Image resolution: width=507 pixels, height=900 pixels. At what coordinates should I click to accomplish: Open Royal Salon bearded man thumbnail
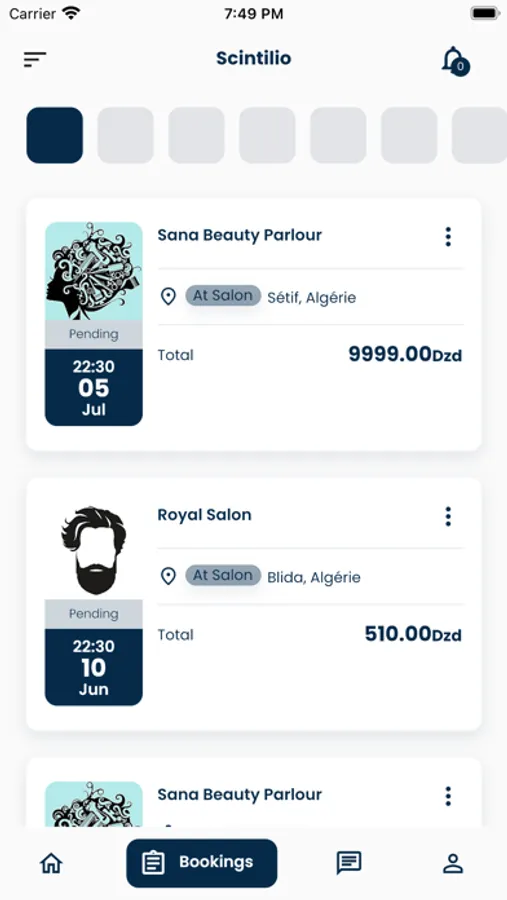(x=94, y=550)
